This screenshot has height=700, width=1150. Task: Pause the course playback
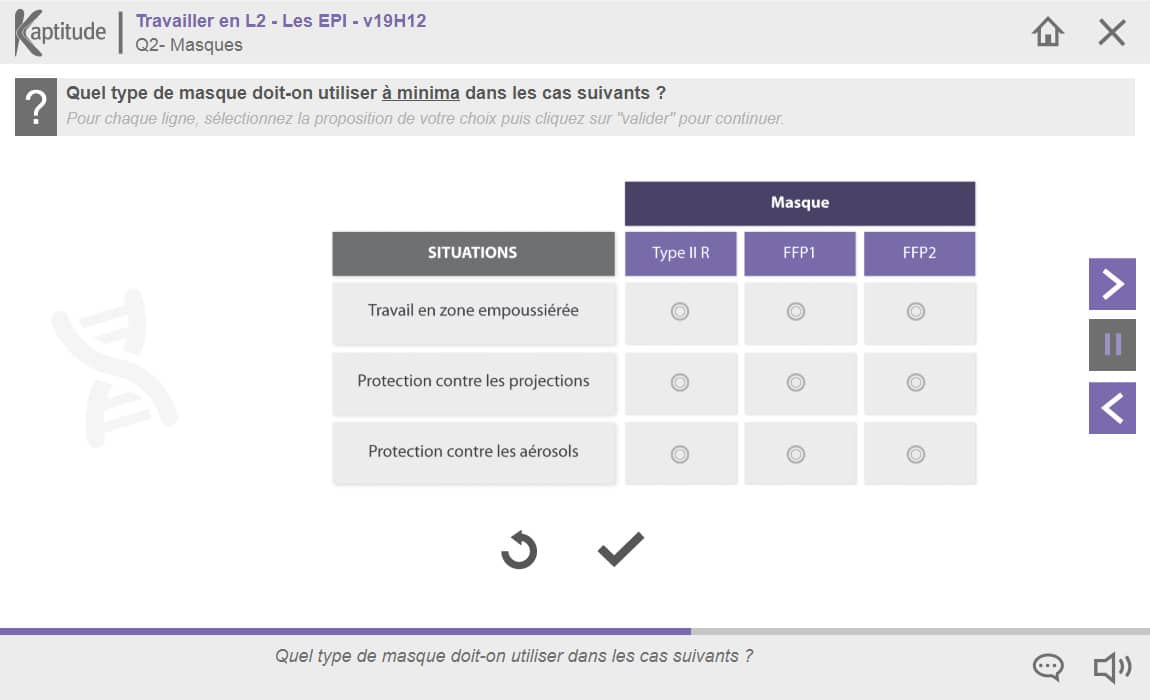[x=1112, y=345]
